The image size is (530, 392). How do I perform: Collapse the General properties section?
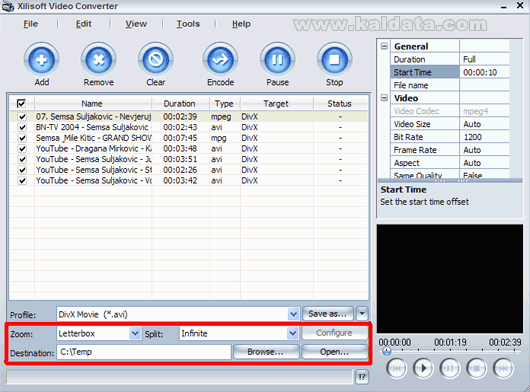[x=384, y=46]
